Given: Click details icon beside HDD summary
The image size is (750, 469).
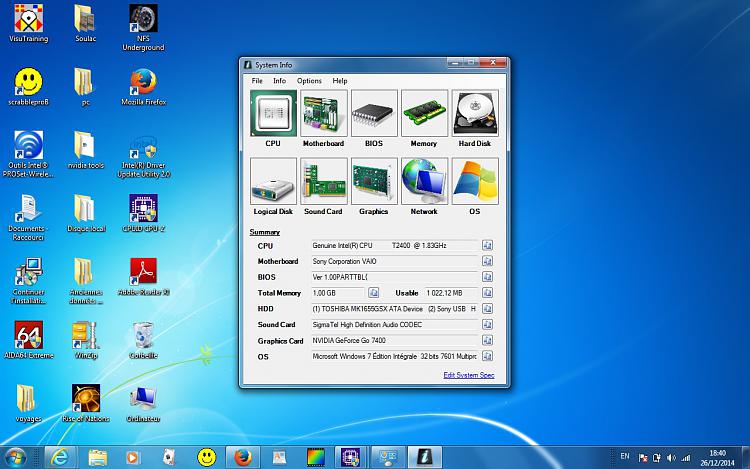Looking at the screenshot, I should pos(487,308).
